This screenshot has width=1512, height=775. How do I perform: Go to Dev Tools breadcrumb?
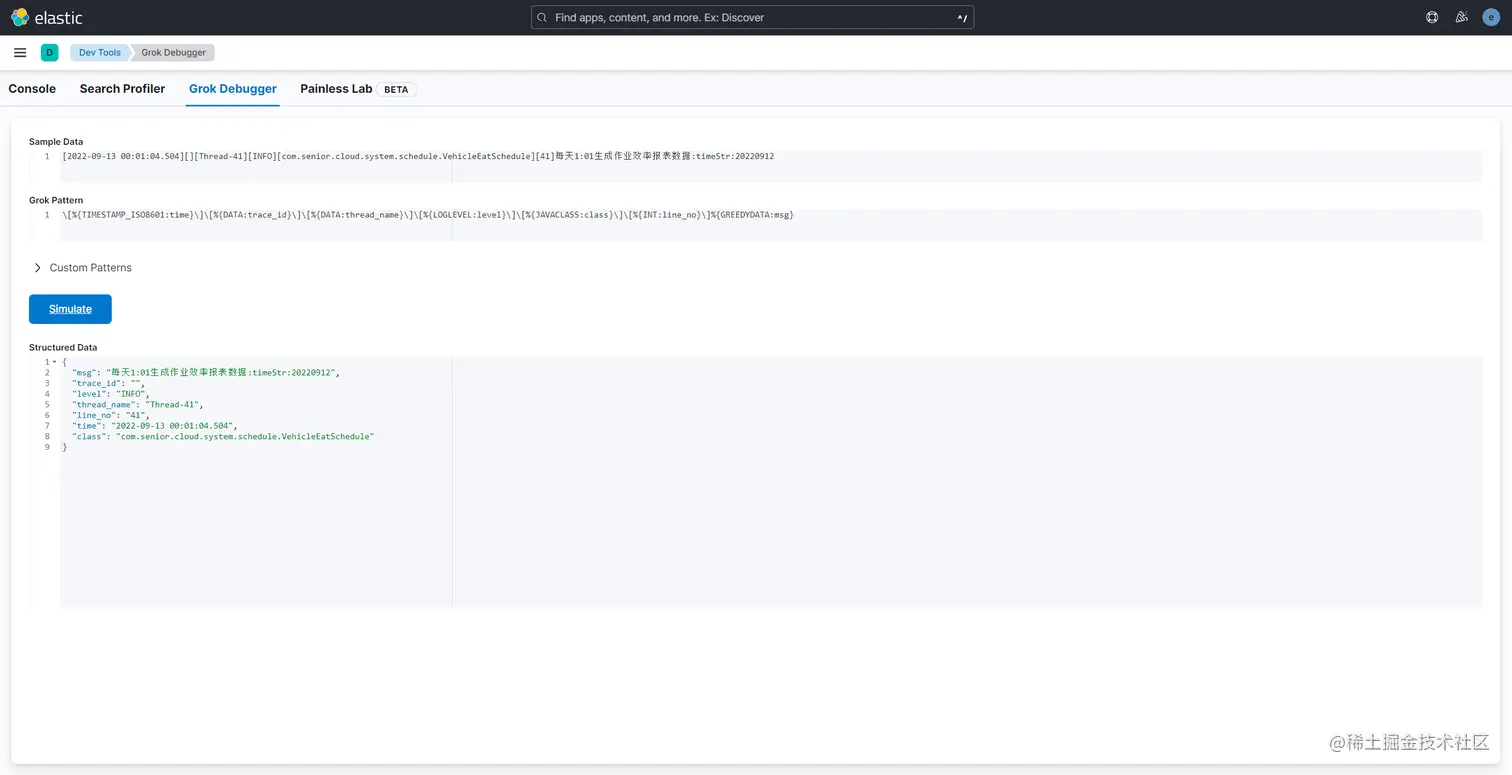(x=100, y=53)
